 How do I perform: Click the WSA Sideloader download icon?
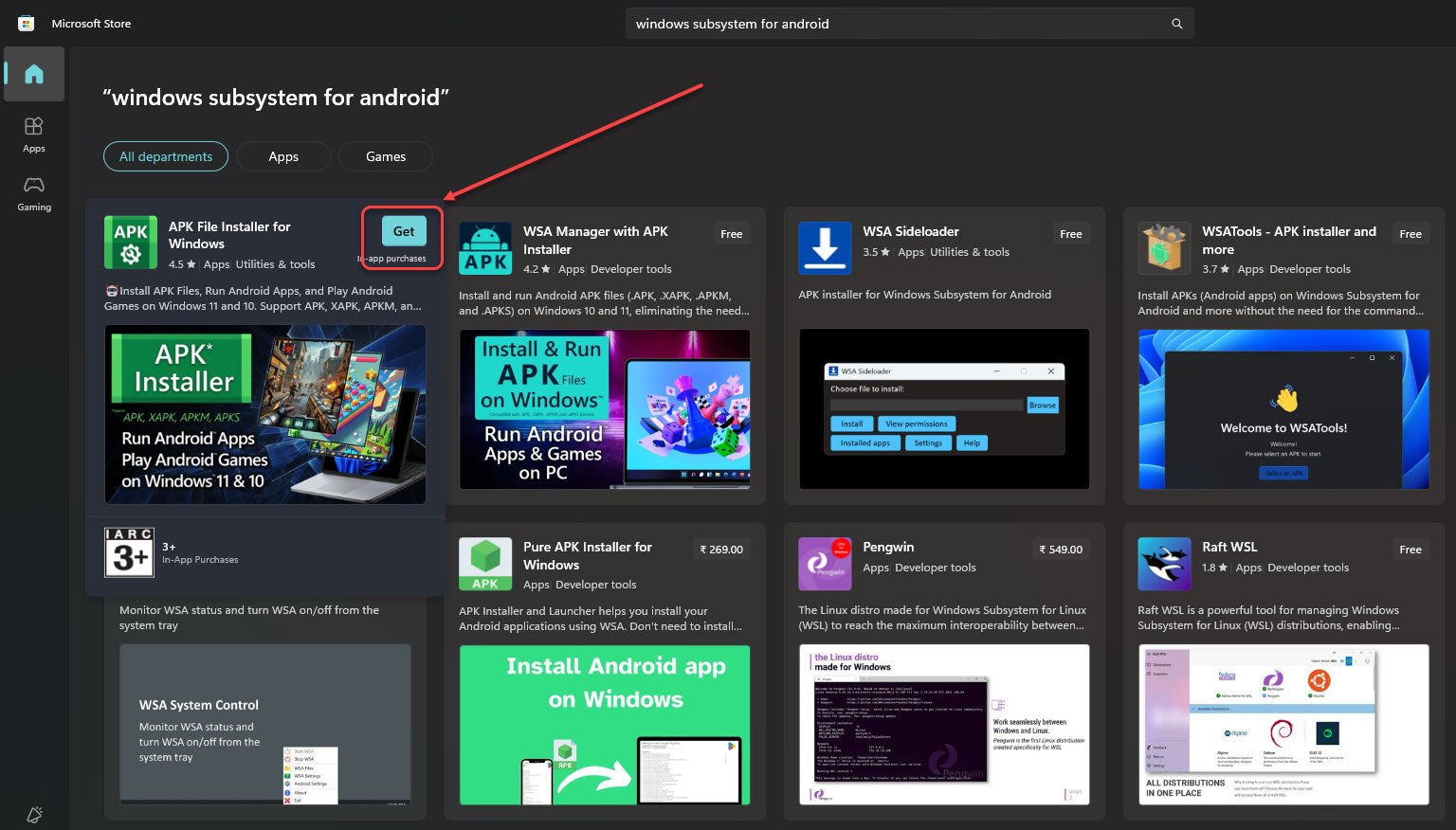pos(824,247)
